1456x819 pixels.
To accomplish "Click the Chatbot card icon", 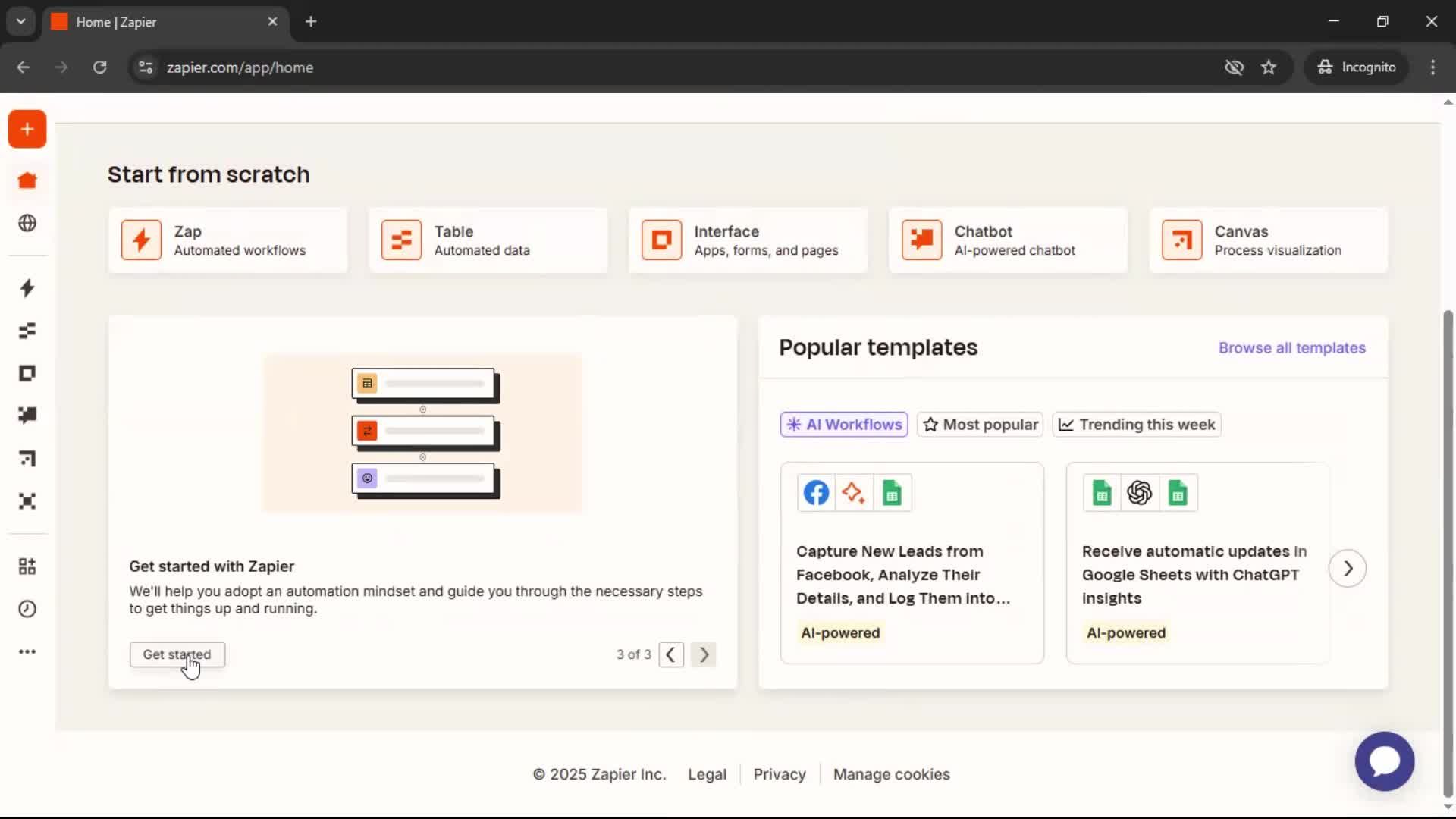I will [x=921, y=240].
